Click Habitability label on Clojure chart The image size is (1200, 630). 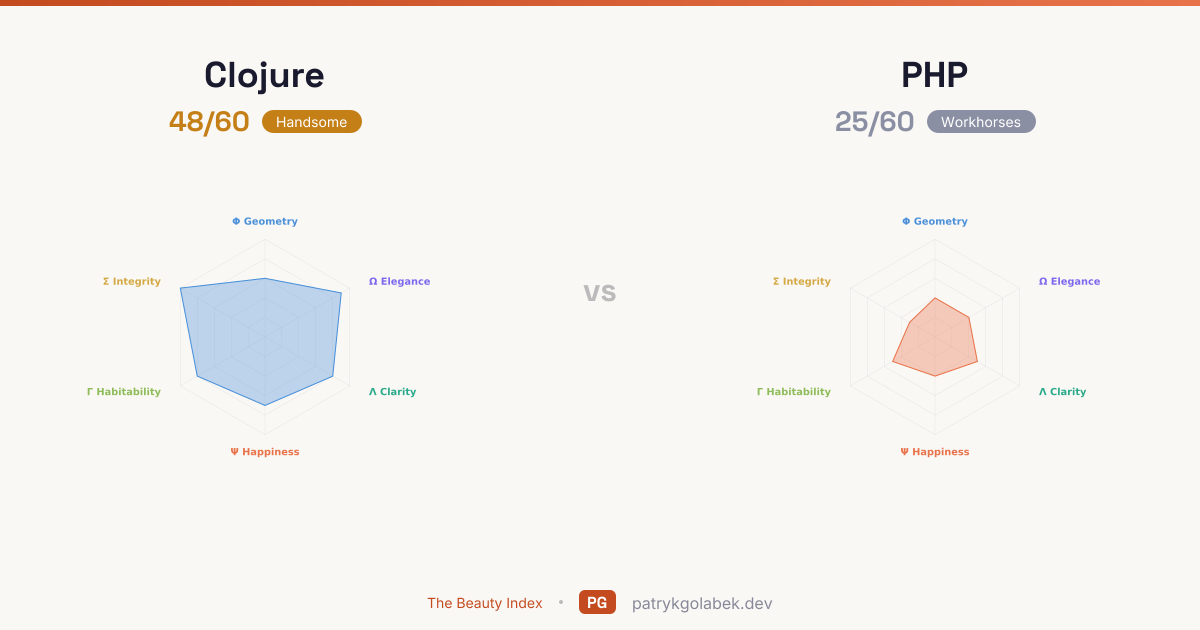(124, 392)
